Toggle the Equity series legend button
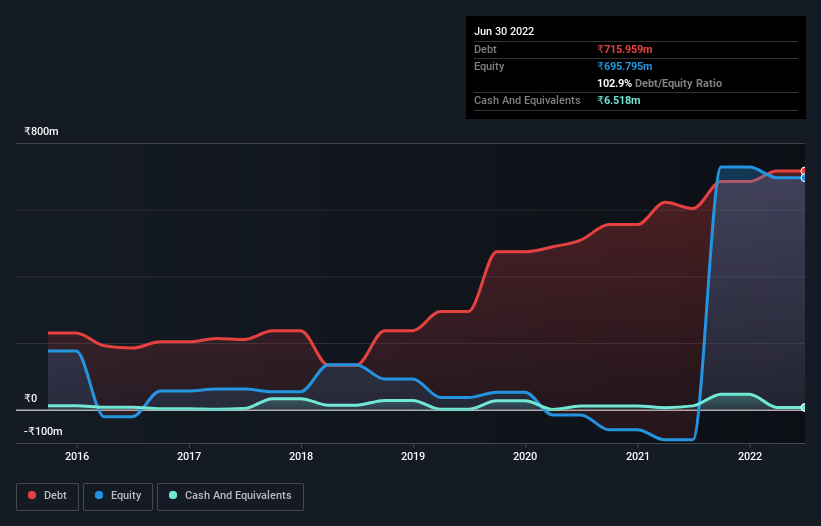Screen dimensions: 821x526 coord(118,496)
